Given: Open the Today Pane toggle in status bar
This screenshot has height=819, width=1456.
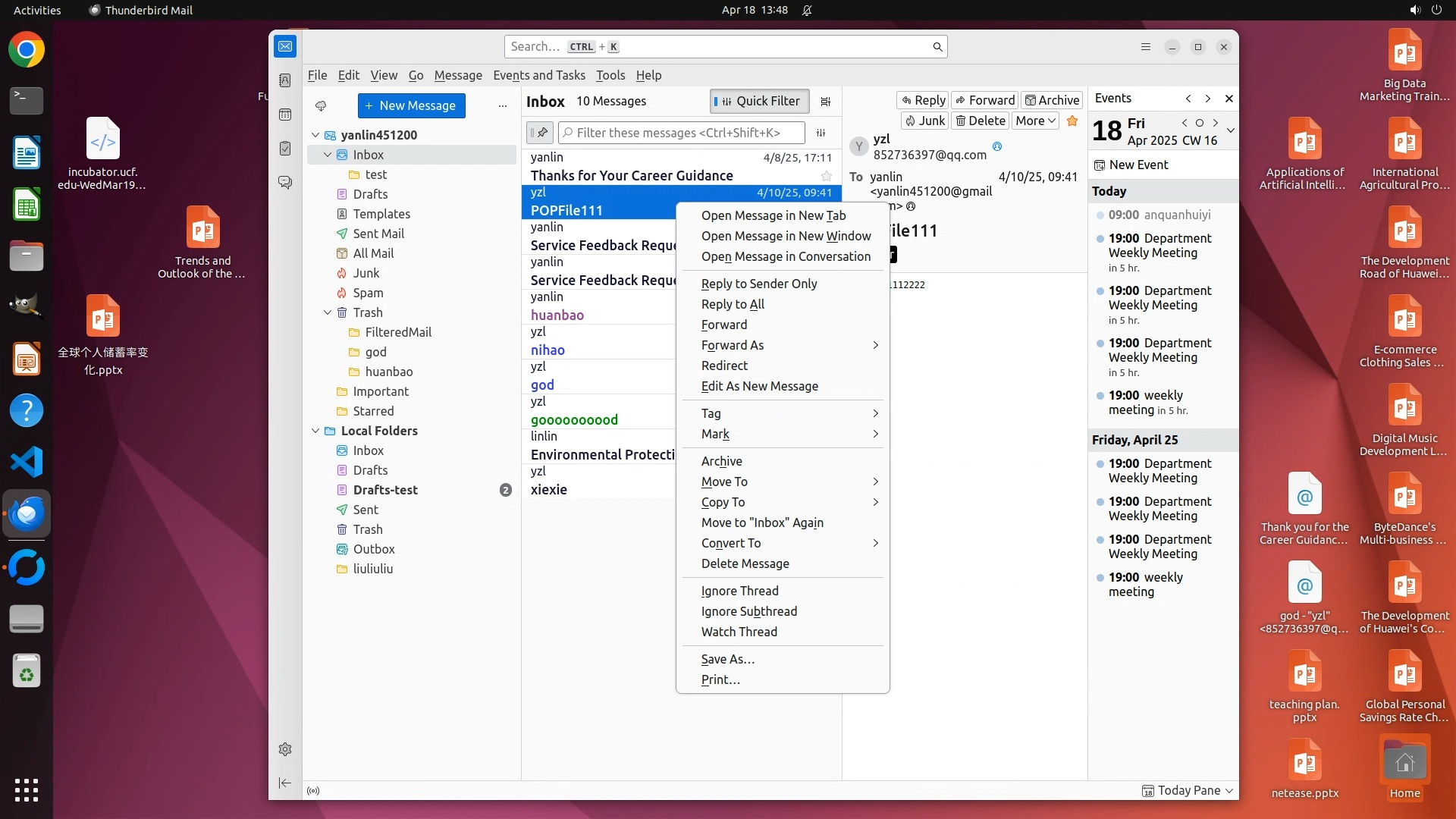Looking at the screenshot, I should (1188, 790).
